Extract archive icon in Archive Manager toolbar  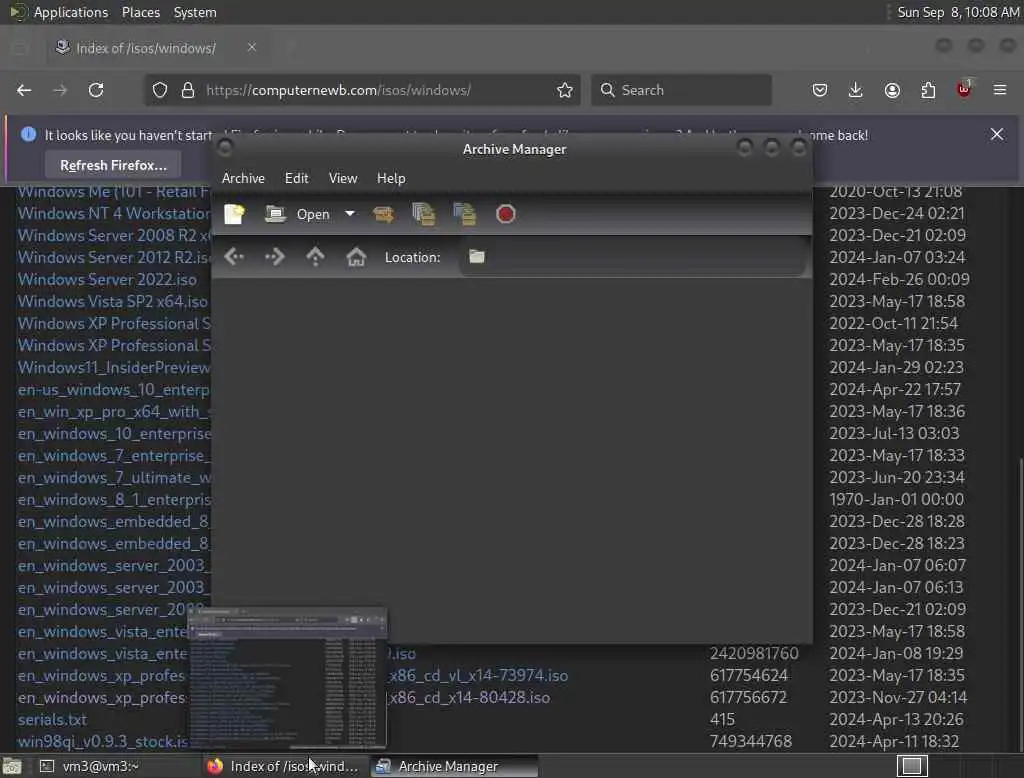(x=383, y=214)
